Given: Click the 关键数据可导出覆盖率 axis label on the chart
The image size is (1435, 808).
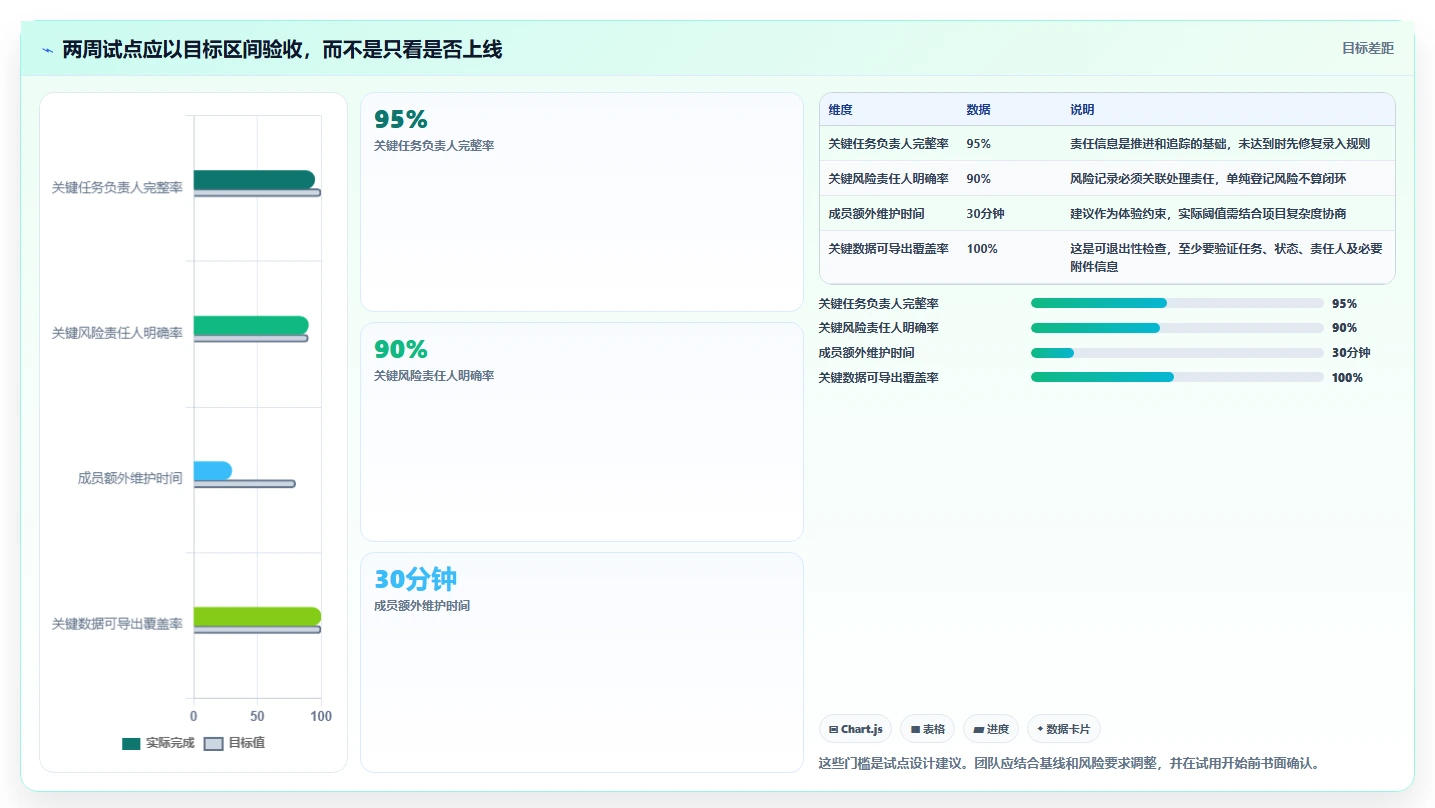Looking at the screenshot, I should (117, 624).
